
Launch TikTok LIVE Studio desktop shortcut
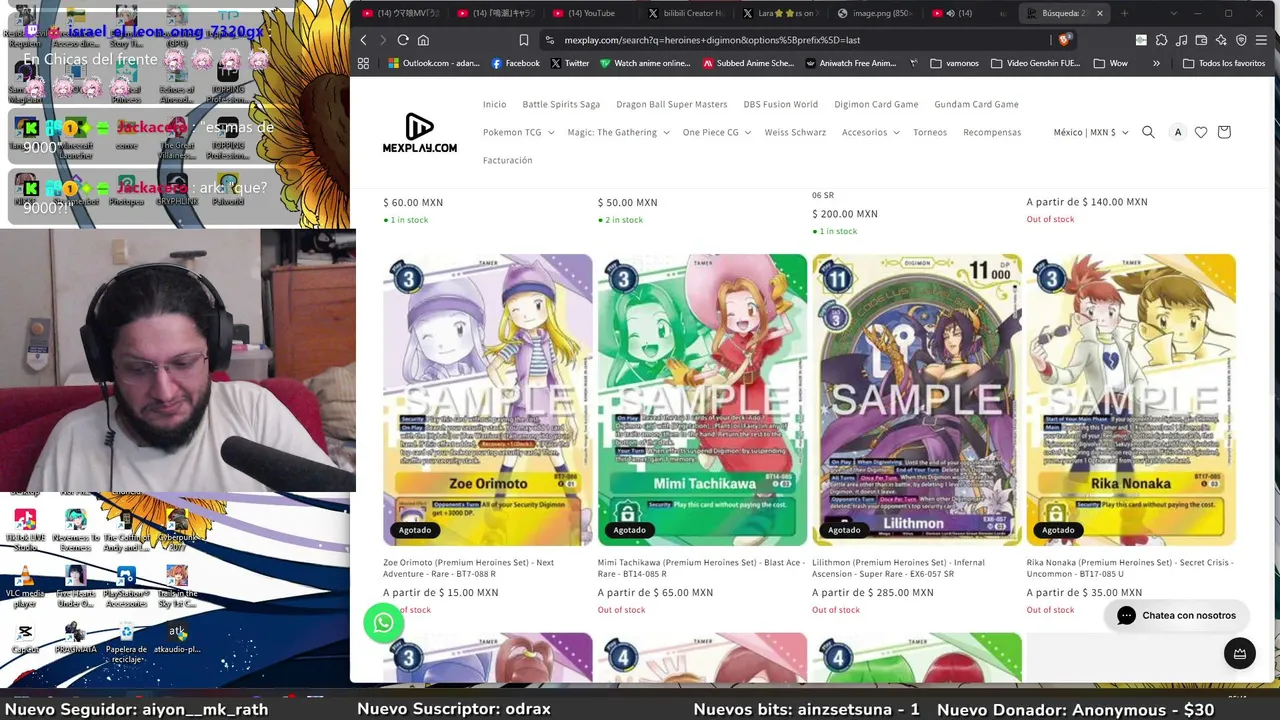25,530
